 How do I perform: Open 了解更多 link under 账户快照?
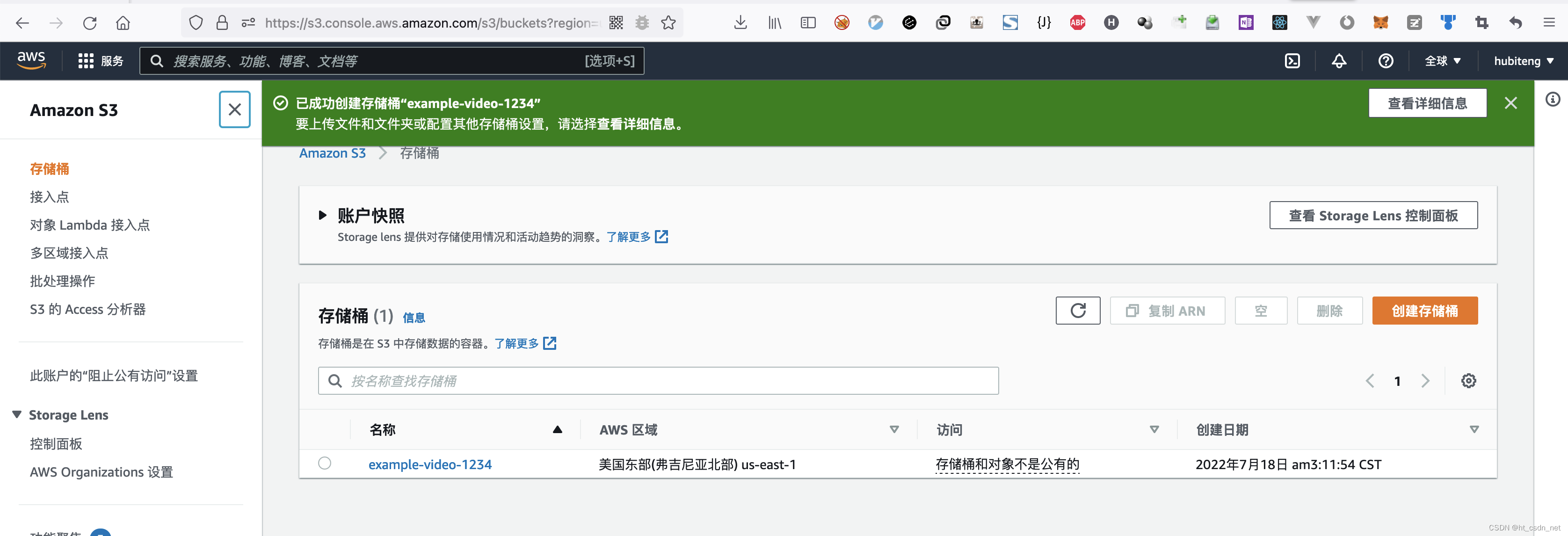tap(637, 237)
